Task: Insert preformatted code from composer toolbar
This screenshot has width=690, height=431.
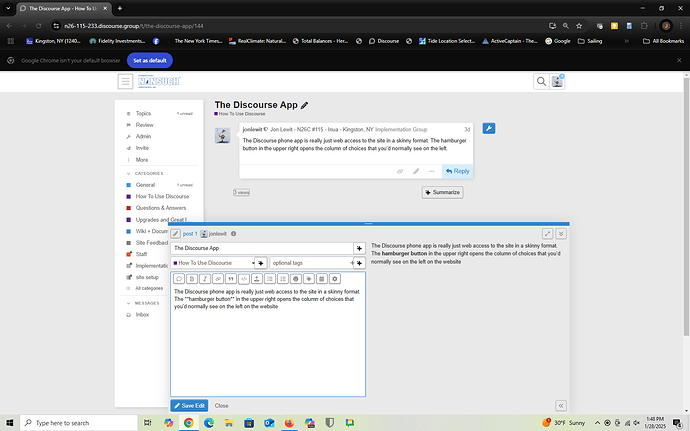Action: [x=244, y=279]
